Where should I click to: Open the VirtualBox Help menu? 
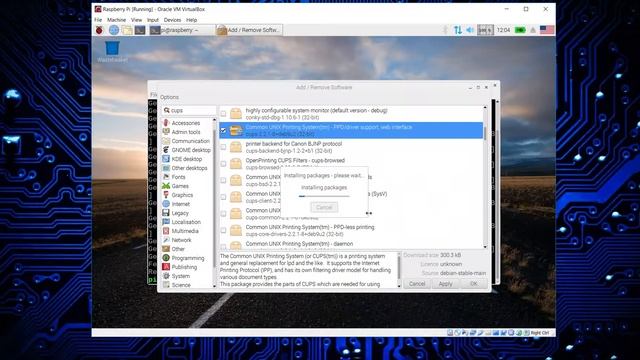click(191, 20)
